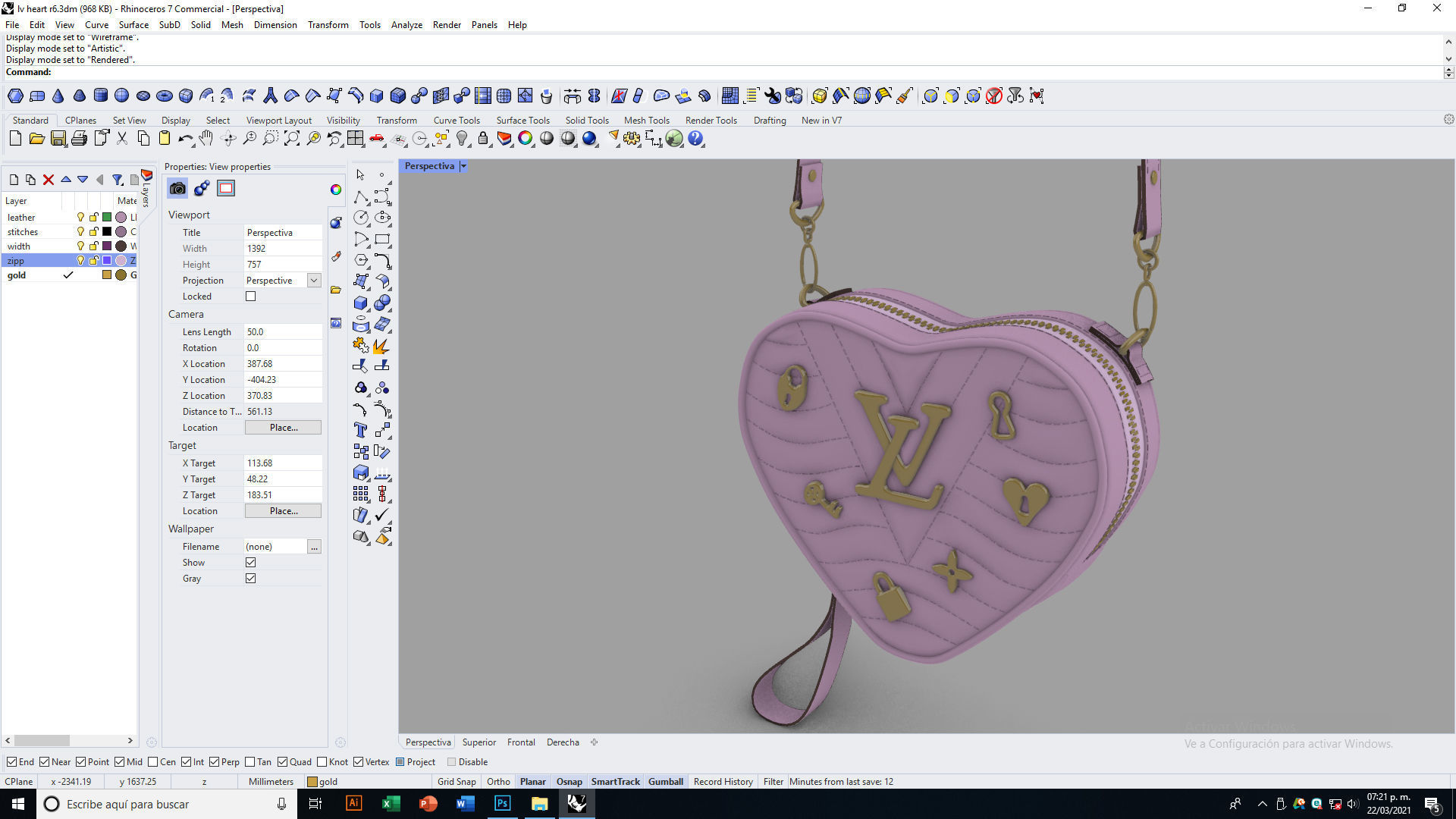Open Photoshop from Windows taskbar
This screenshot has height=819, width=1456.
502,804
